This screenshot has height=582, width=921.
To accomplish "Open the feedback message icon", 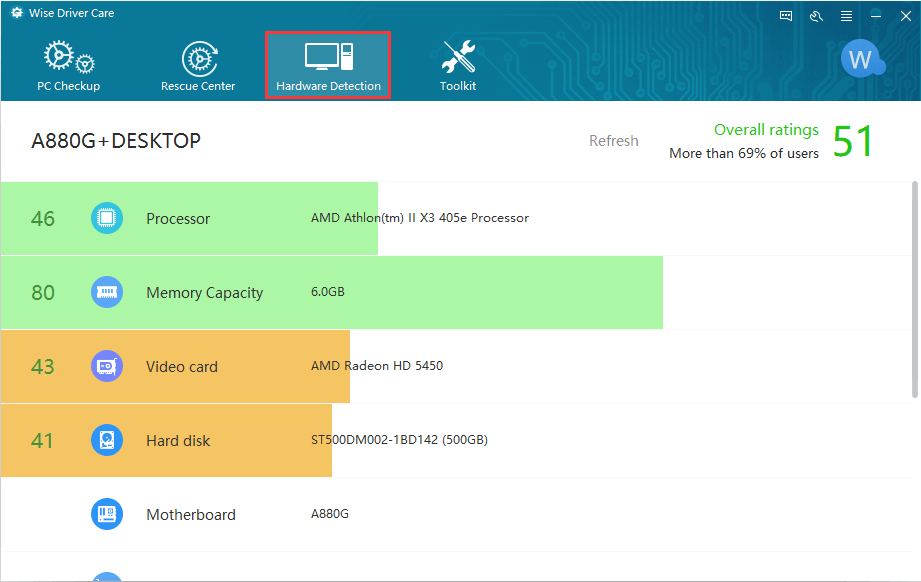I will (x=786, y=16).
